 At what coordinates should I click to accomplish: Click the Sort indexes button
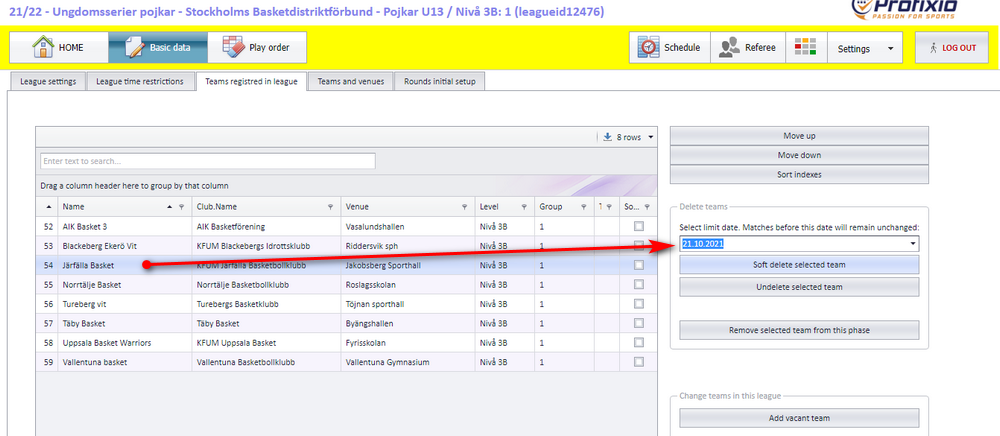(799, 174)
